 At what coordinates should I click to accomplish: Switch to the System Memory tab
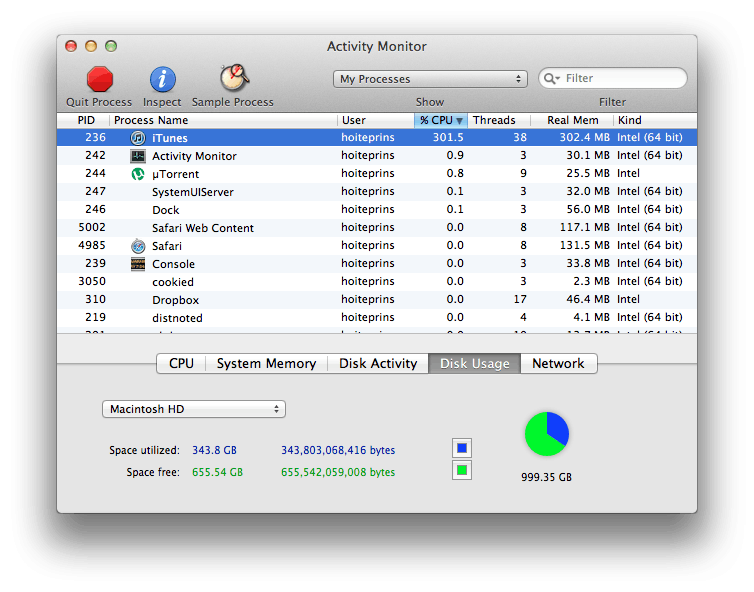(x=266, y=364)
